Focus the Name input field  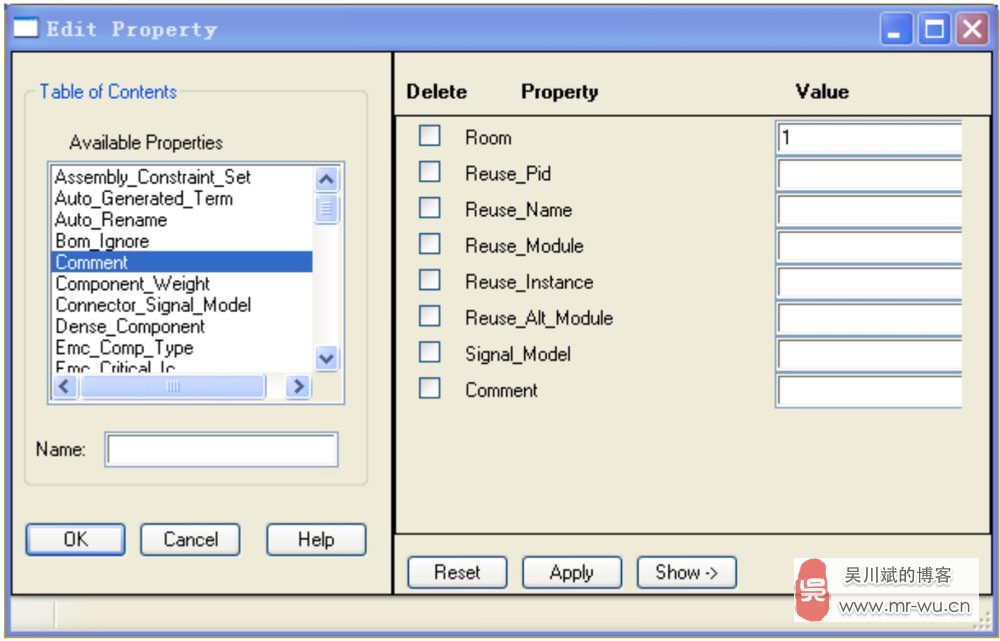point(221,450)
